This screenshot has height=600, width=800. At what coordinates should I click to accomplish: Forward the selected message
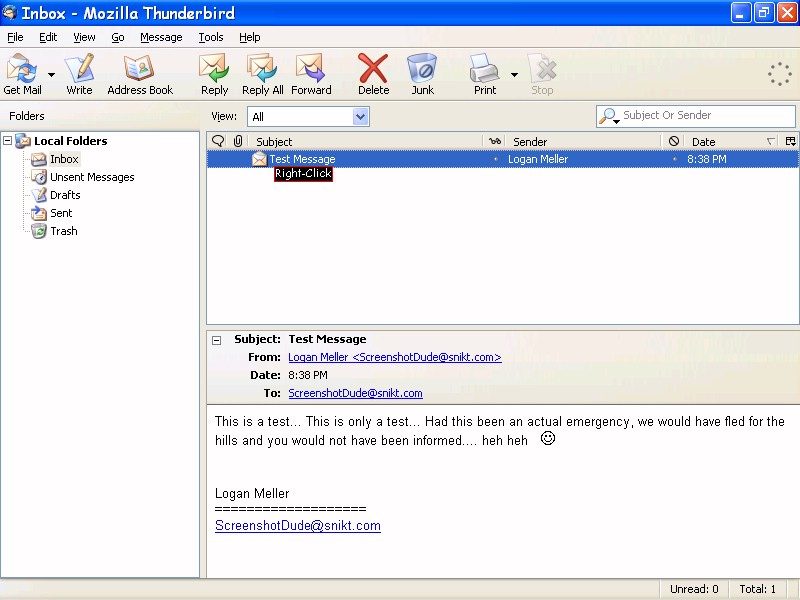click(311, 74)
